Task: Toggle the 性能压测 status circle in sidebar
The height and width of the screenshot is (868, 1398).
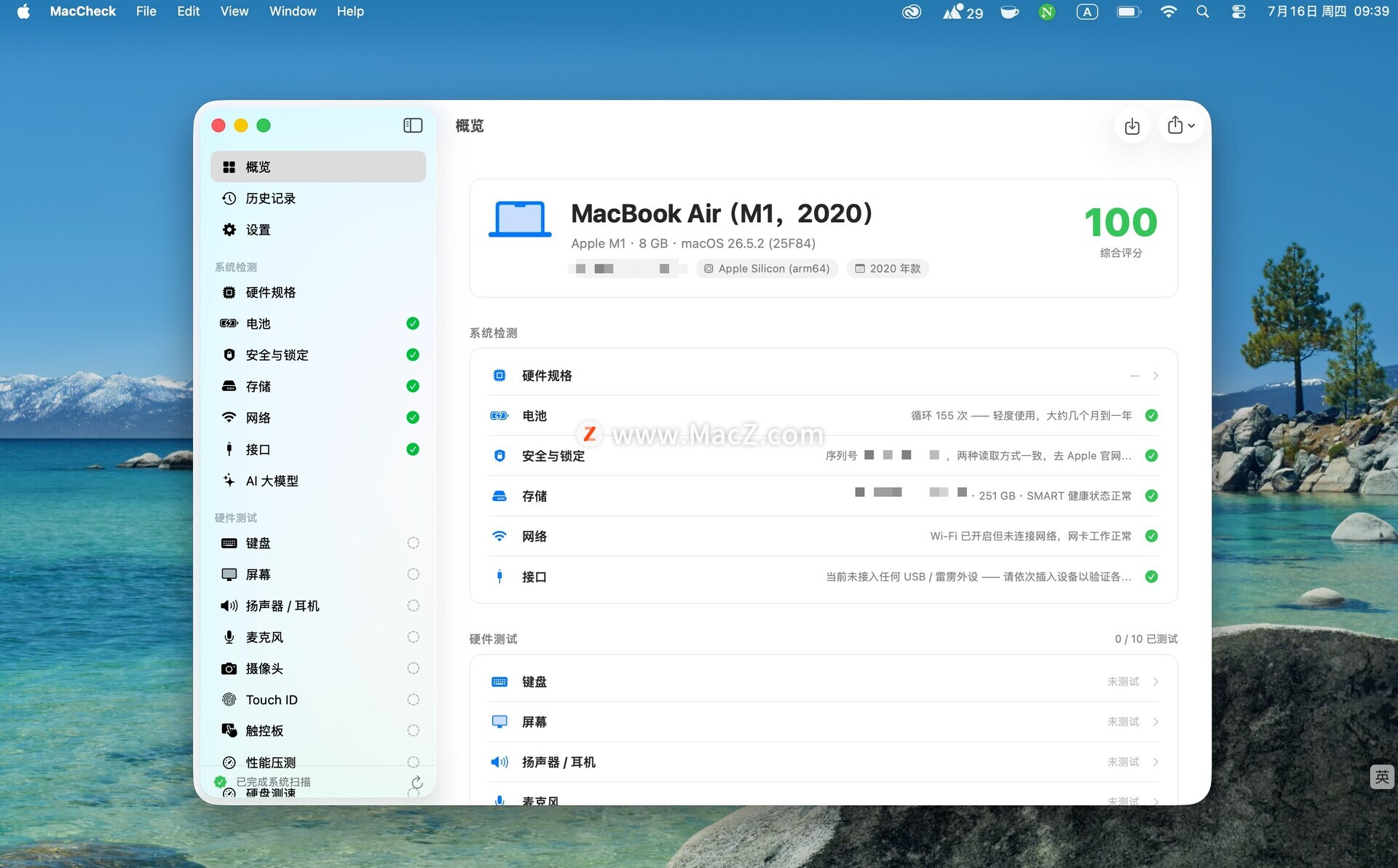Action: [413, 762]
